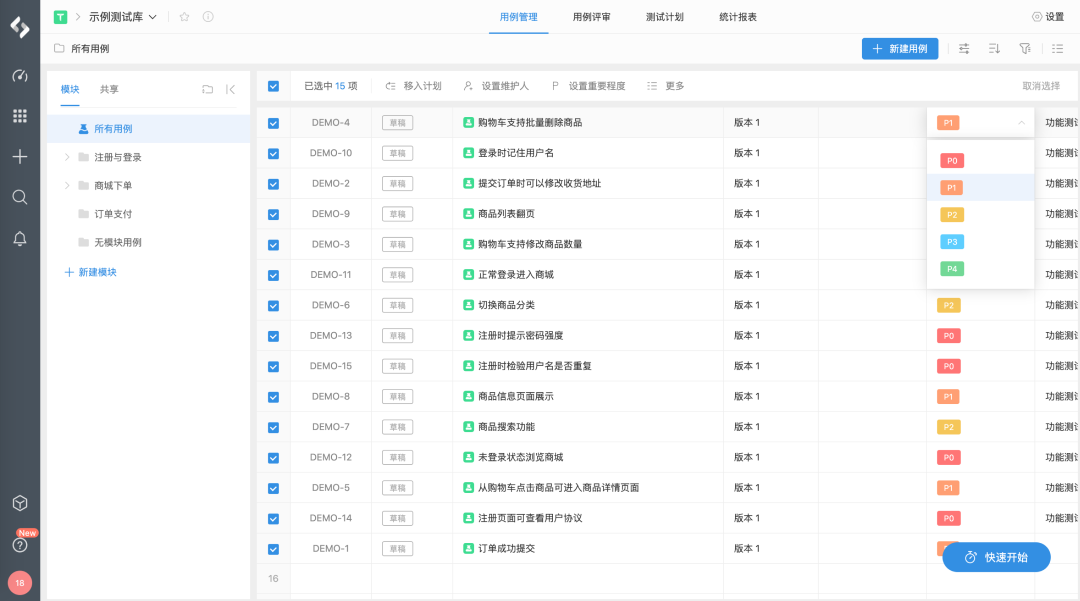Toggle the select-all checkbox in header
The width and height of the screenshot is (1080, 601).
coord(273,86)
